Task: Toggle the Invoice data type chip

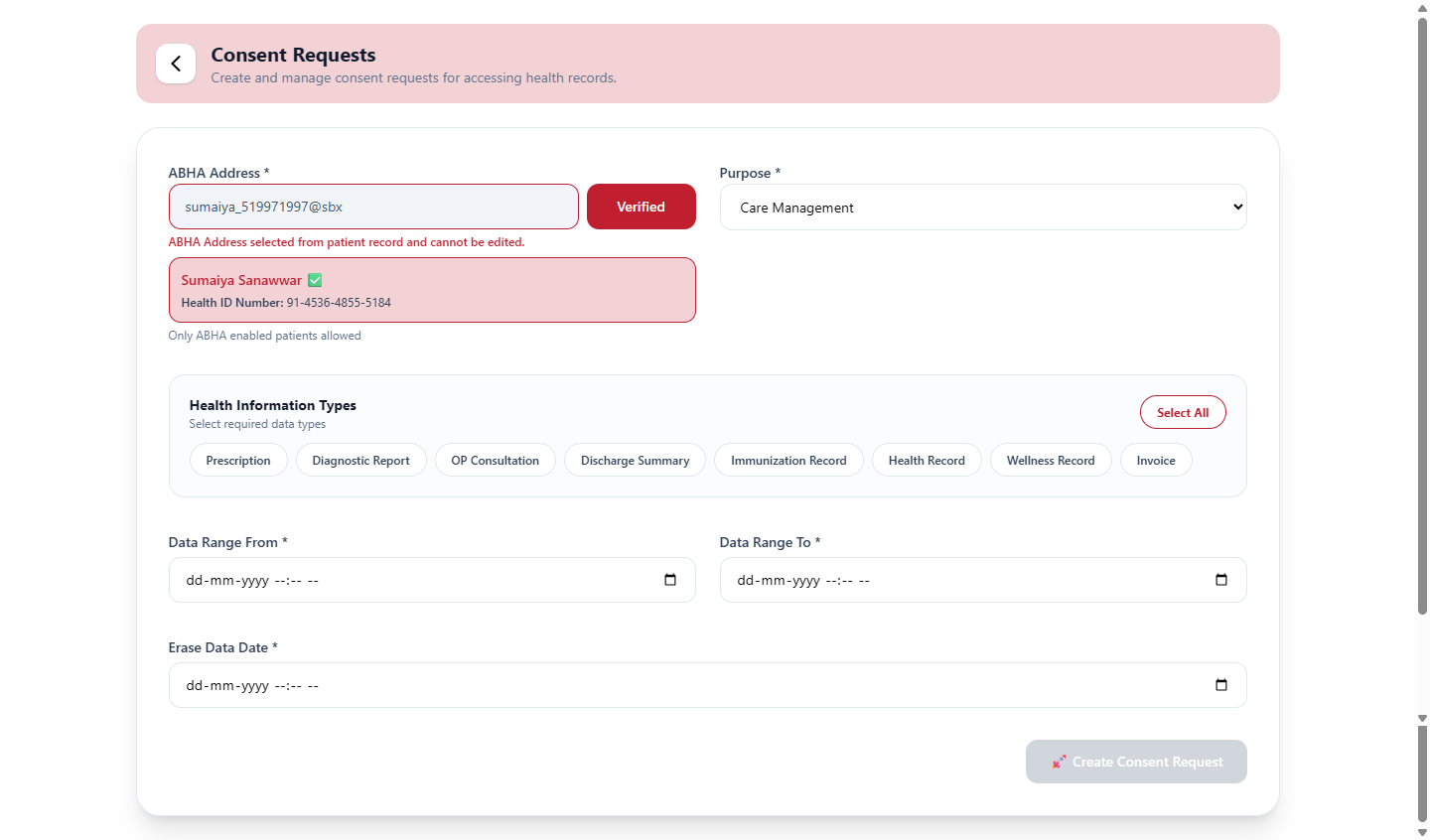Action: click(1156, 461)
